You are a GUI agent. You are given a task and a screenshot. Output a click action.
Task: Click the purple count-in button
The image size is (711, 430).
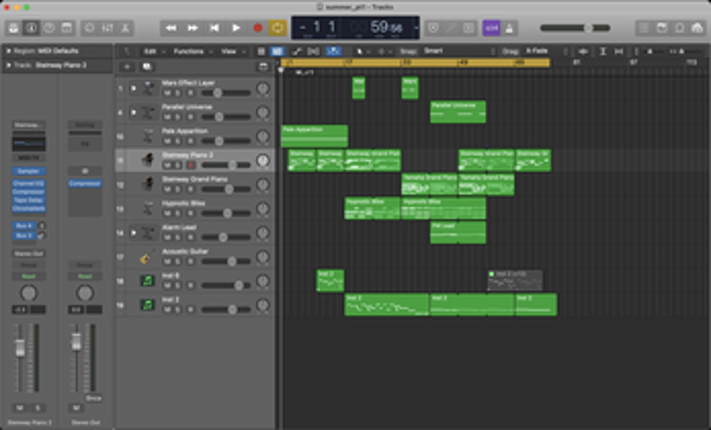click(x=490, y=28)
